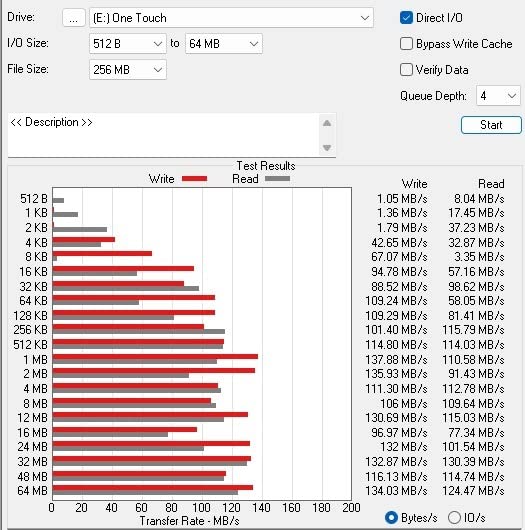Select the Bytes/s radio button
This screenshot has width=525, height=530.
pos(391,517)
